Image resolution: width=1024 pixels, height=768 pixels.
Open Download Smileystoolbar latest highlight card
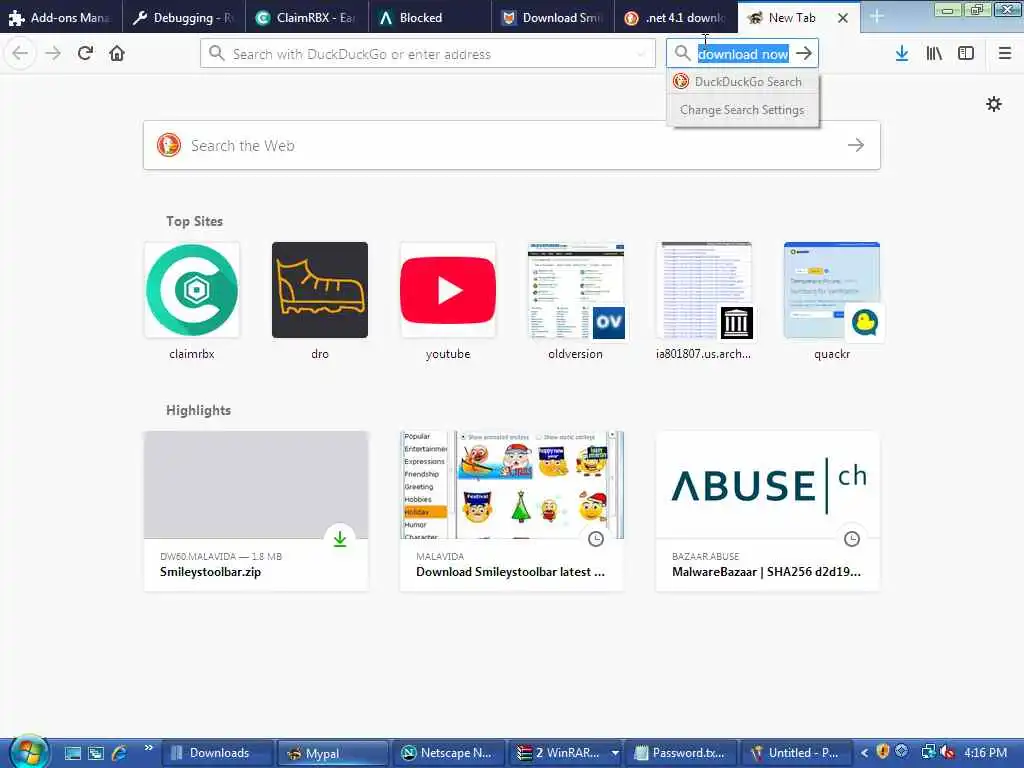tap(511, 511)
